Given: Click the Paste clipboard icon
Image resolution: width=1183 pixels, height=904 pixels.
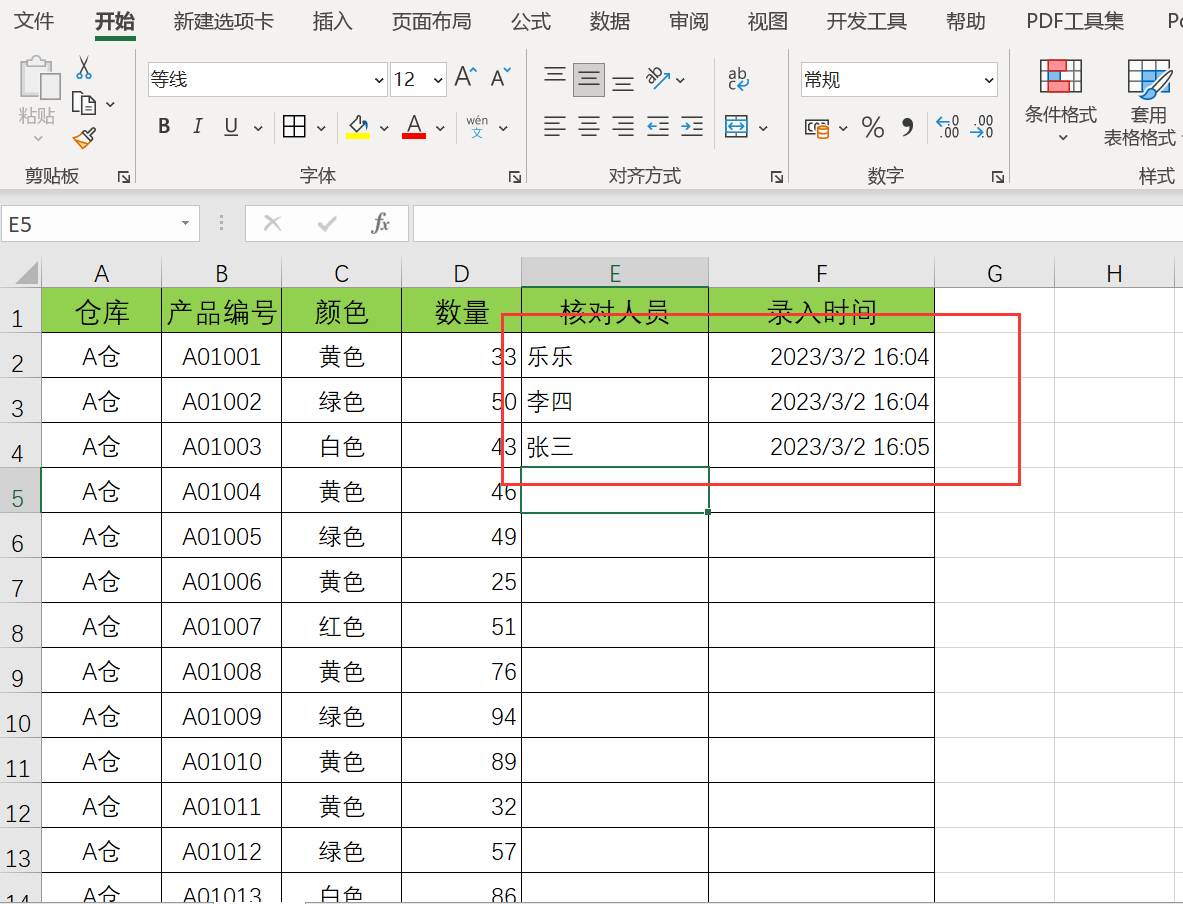Looking at the screenshot, I should (38, 78).
